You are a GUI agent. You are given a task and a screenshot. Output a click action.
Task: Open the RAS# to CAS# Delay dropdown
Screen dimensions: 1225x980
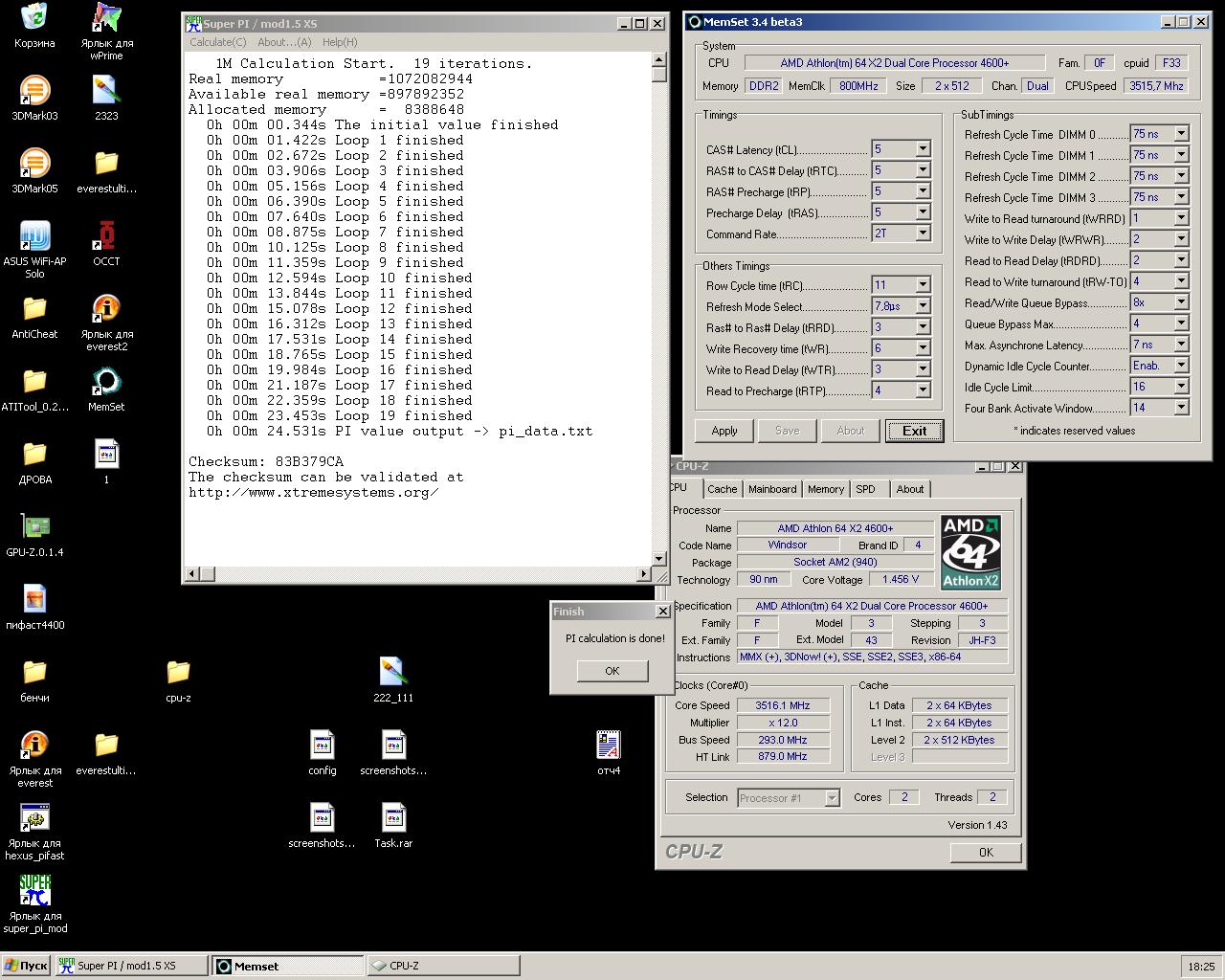[923, 170]
